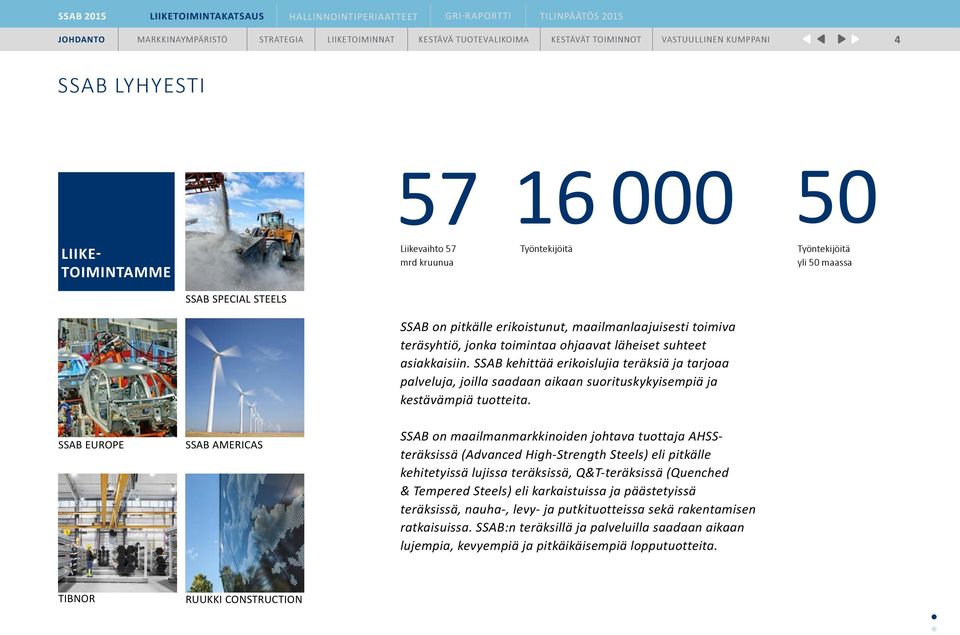
Task: Select Markkinaympäristö section
Action: [x=182, y=39]
